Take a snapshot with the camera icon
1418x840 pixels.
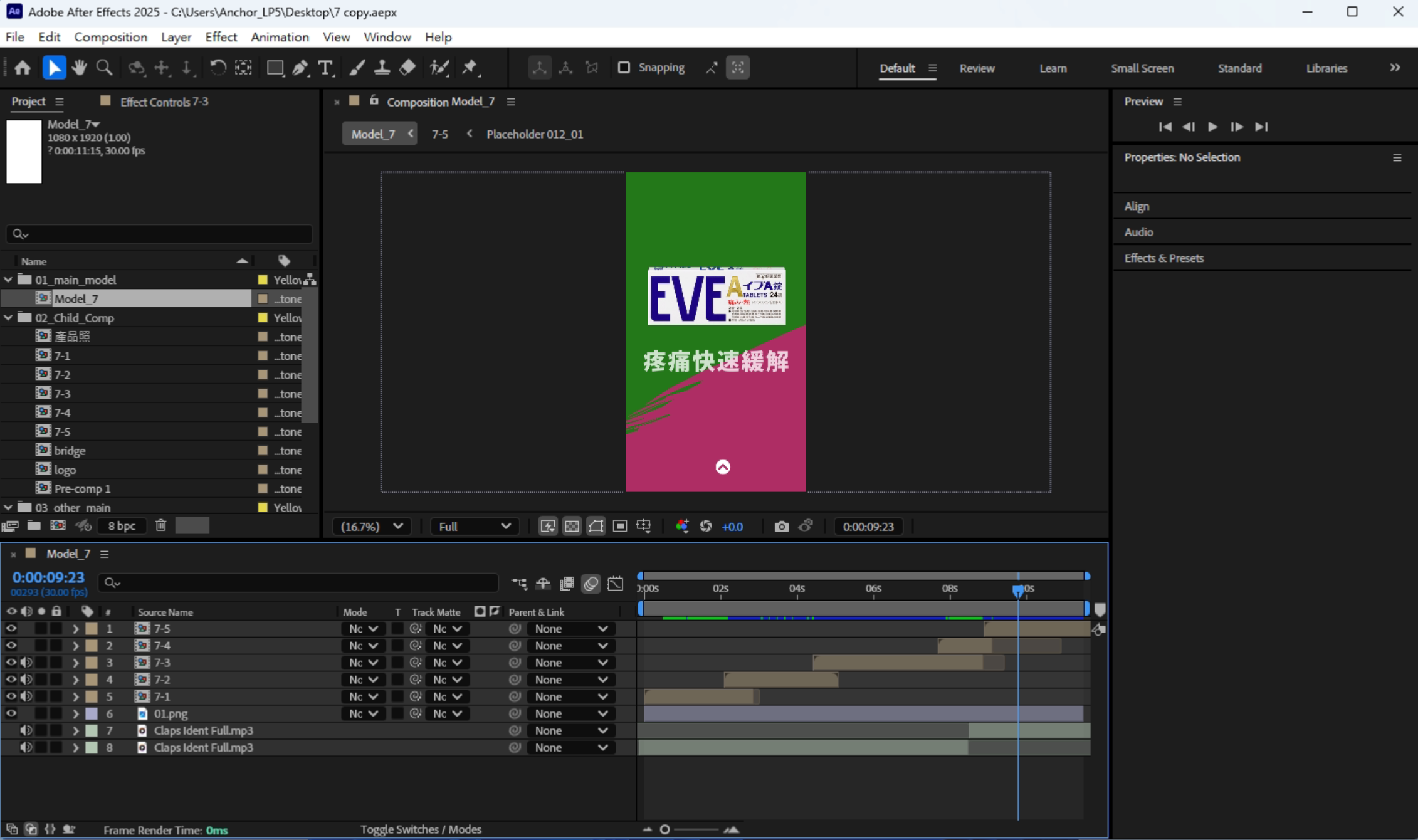pos(781,527)
